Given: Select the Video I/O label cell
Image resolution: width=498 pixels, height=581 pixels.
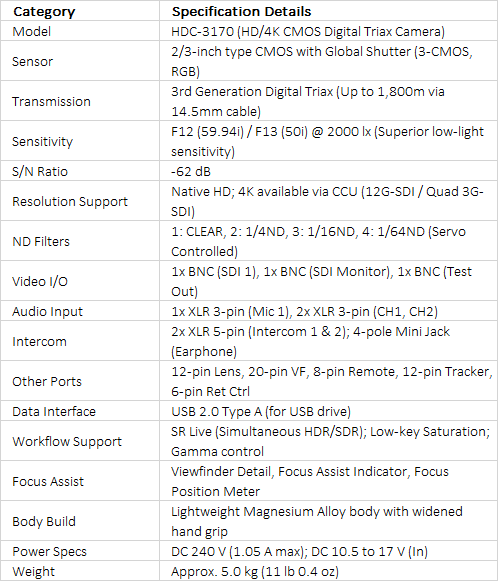Looking at the screenshot, I should pos(80,281).
